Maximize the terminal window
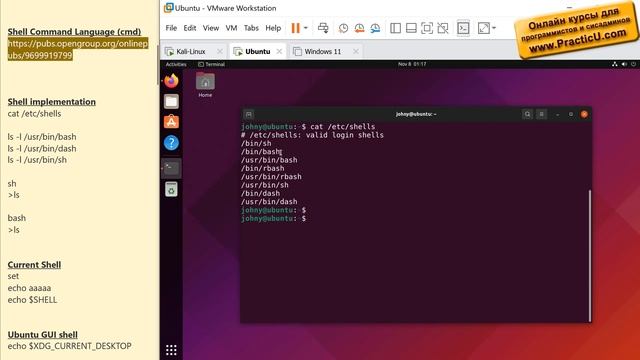The image size is (640, 360). (571, 114)
